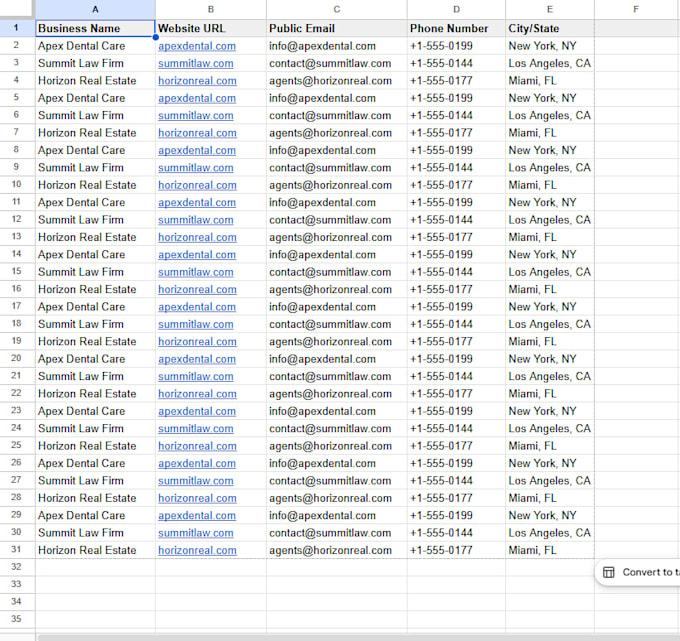This screenshot has width=680, height=641.
Task: Click the Convert to table icon
Action: 608,572
